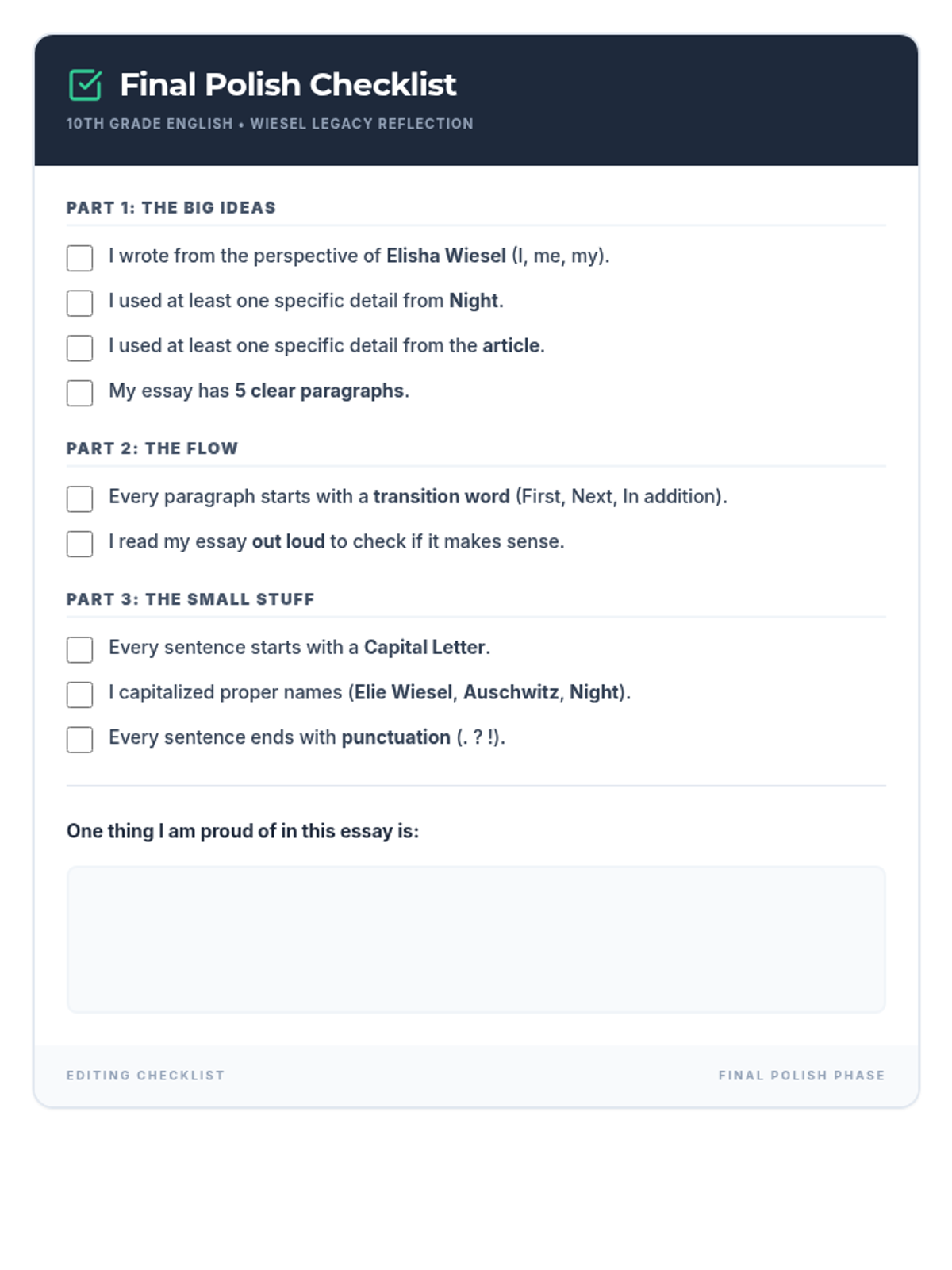Image resolution: width=952 pixels, height=1270 pixels.
Task: Check the transition word checkbox
Action: tap(79, 498)
